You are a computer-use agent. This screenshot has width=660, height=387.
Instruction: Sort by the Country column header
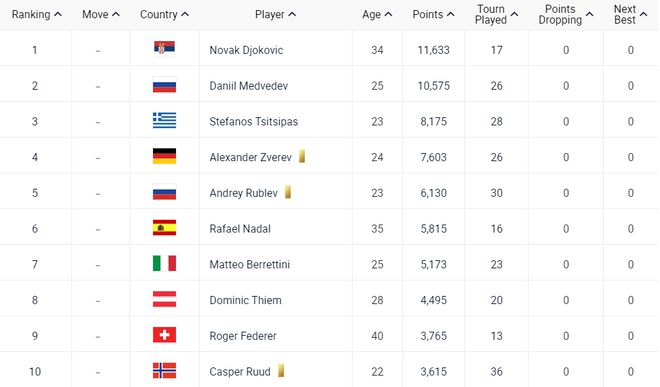[164, 14]
